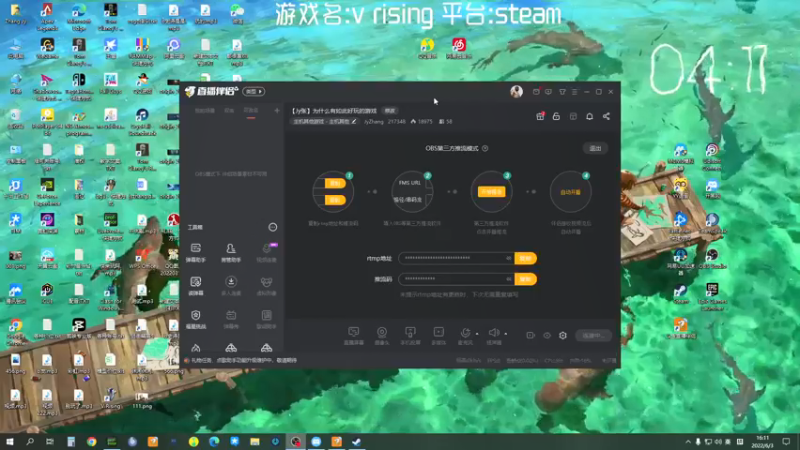Open the gift box icon with red badge
The height and width of the screenshot is (450, 800).
[540, 116]
